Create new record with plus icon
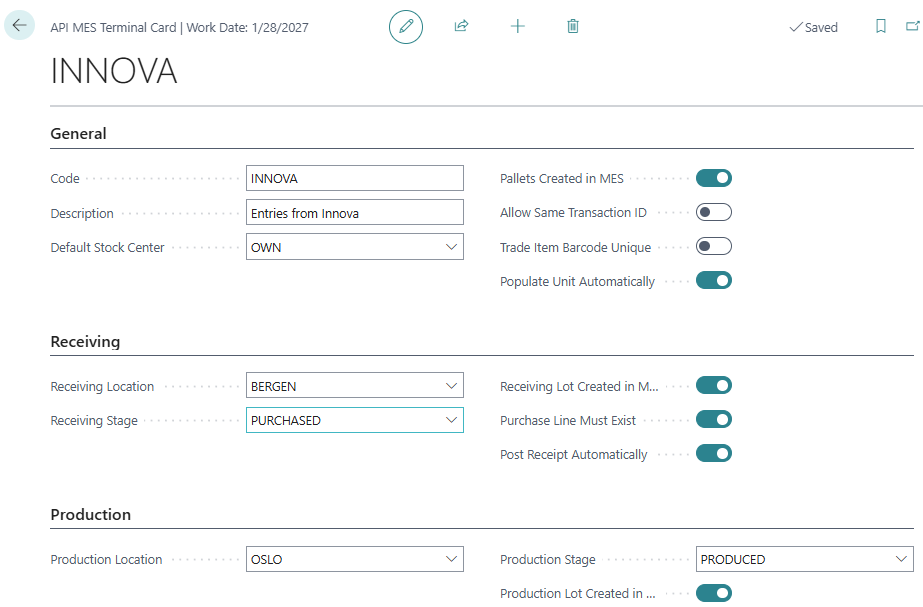This screenshot has height=607, width=923. click(517, 26)
